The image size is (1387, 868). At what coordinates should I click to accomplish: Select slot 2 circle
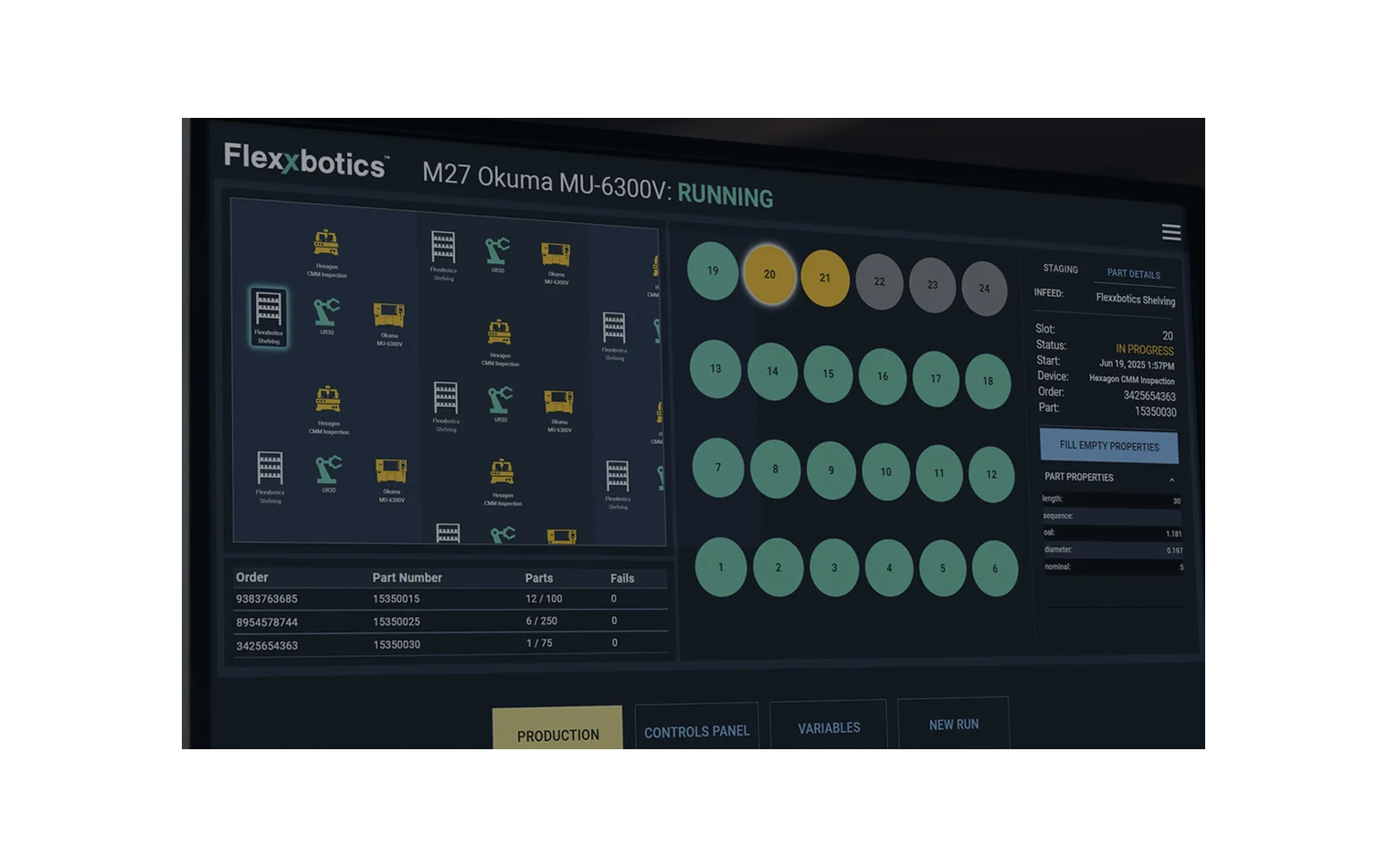778,567
